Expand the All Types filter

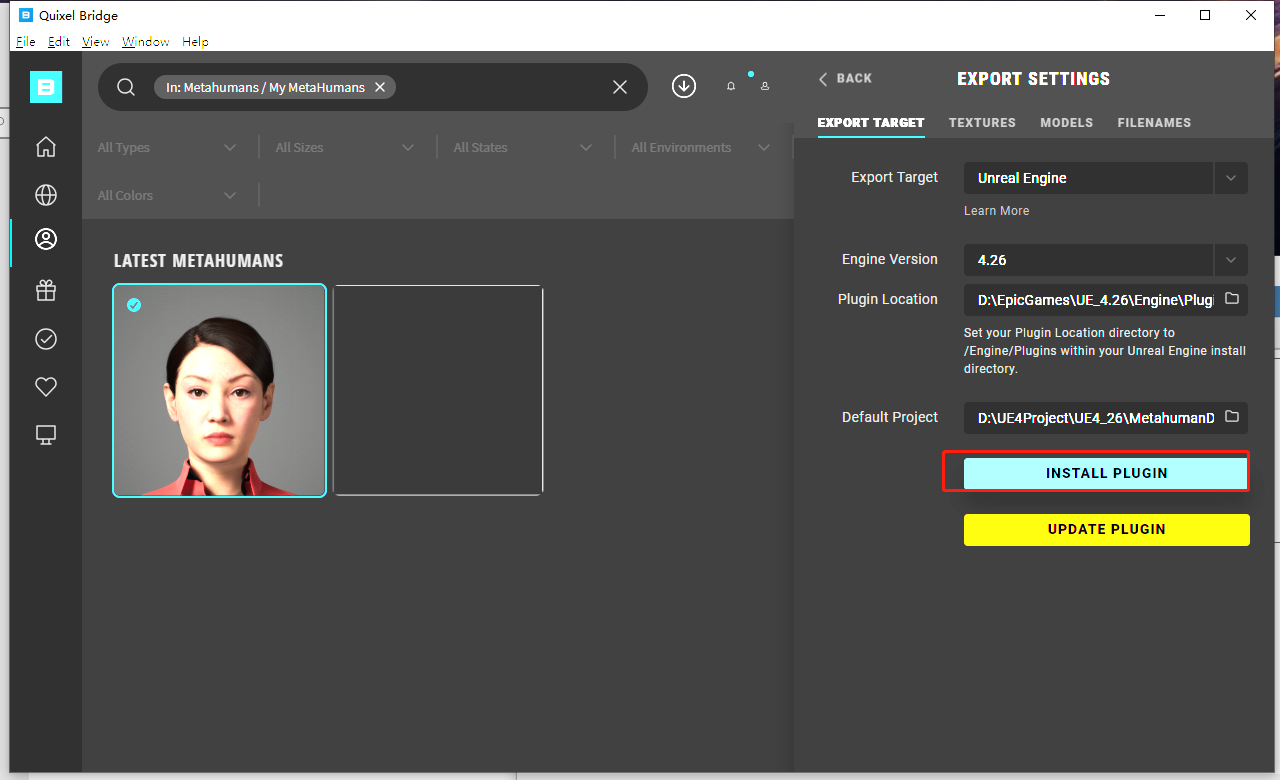pos(167,147)
